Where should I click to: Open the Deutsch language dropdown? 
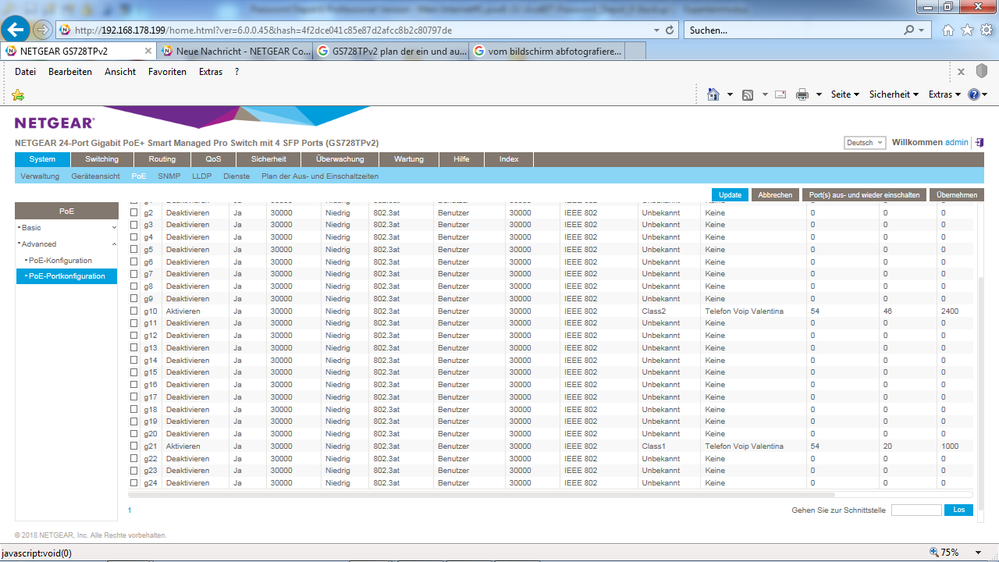(865, 142)
